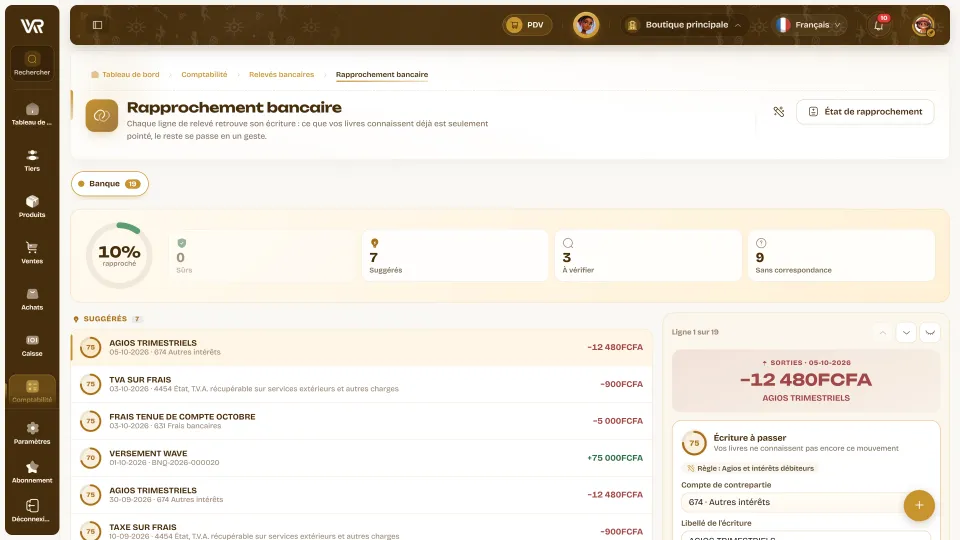Image resolution: width=960 pixels, height=540 pixels.
Task: Open user profile avatar at top right
Action: point(923,25)
